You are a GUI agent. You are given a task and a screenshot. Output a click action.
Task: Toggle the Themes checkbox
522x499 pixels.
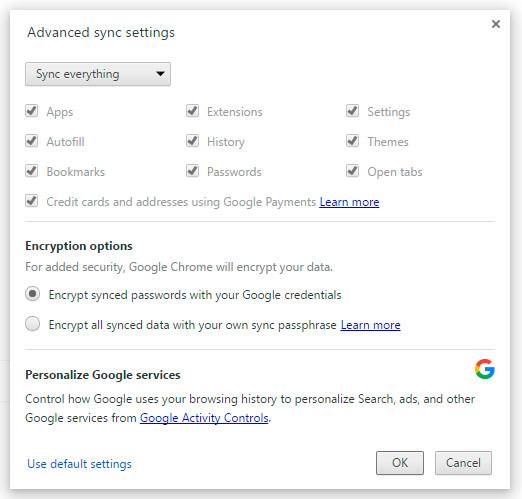pyautogui.click(x=353, y=141)
